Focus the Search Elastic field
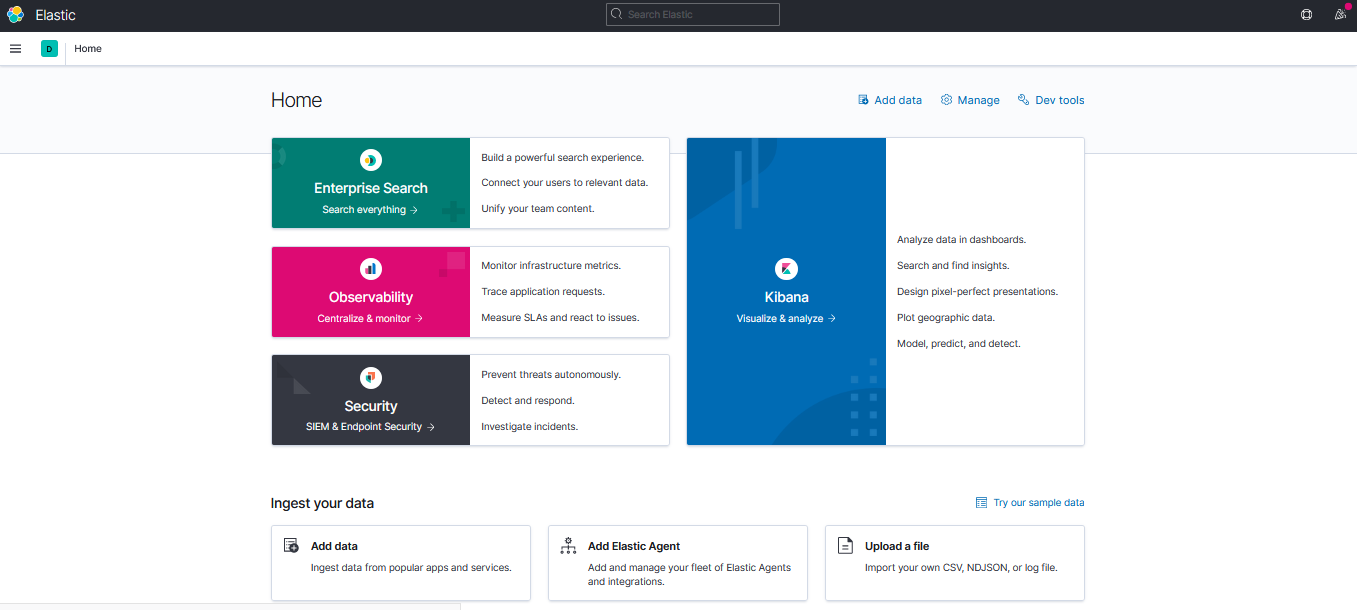Image resolution: width=1357 pixels, height=610 pixels. tap(693, 14)
